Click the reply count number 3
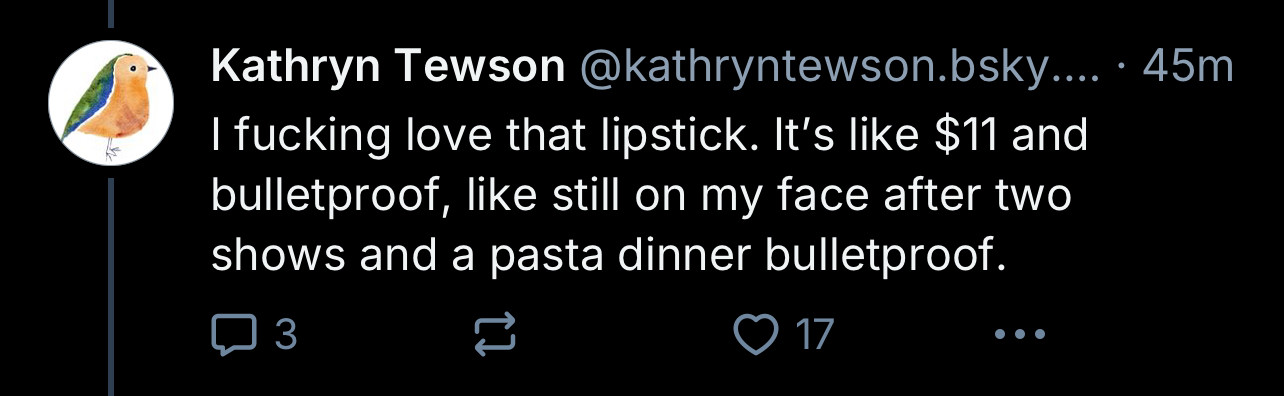The width and height of the screenshot is (1284, 396). click(285, 335)
